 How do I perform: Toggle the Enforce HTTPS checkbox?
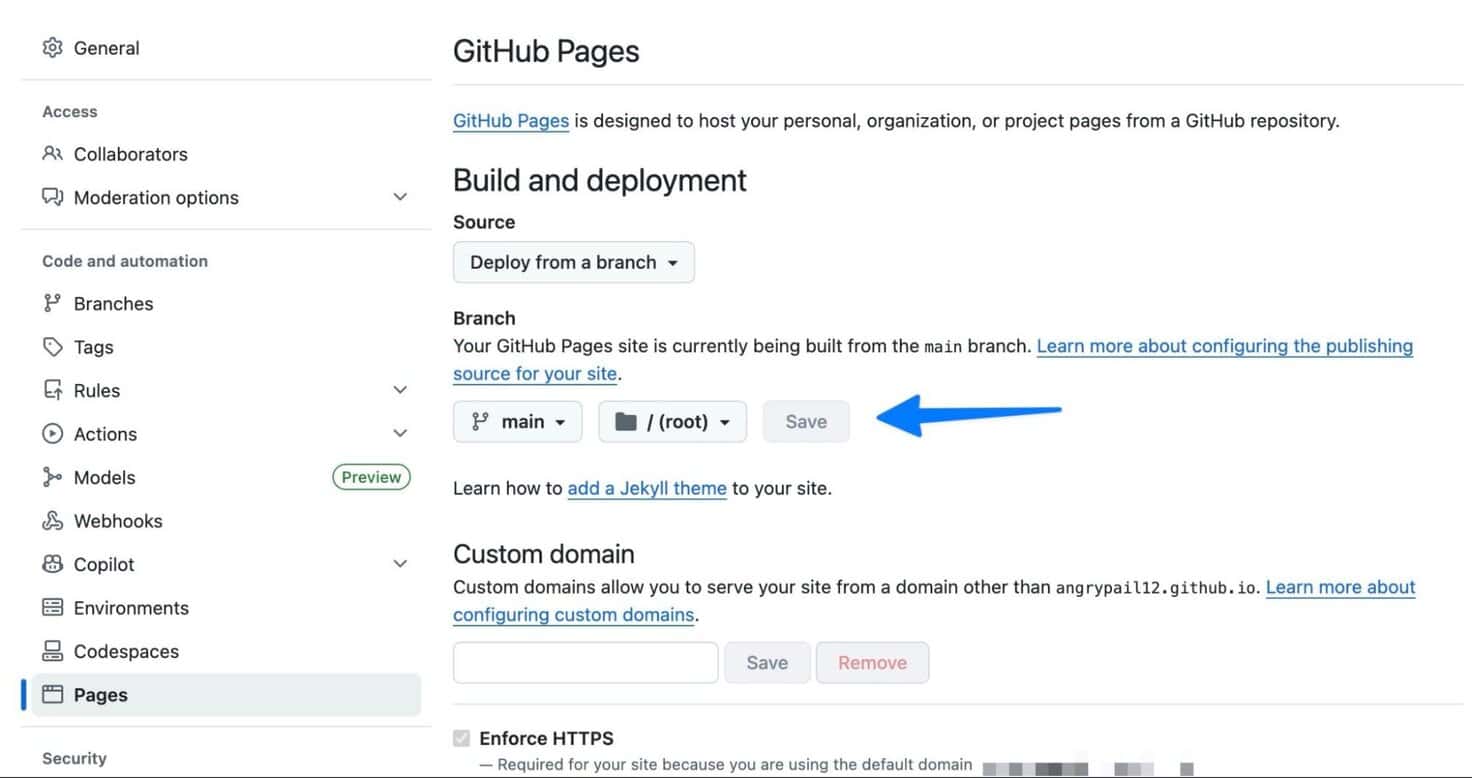click(461, 739)
